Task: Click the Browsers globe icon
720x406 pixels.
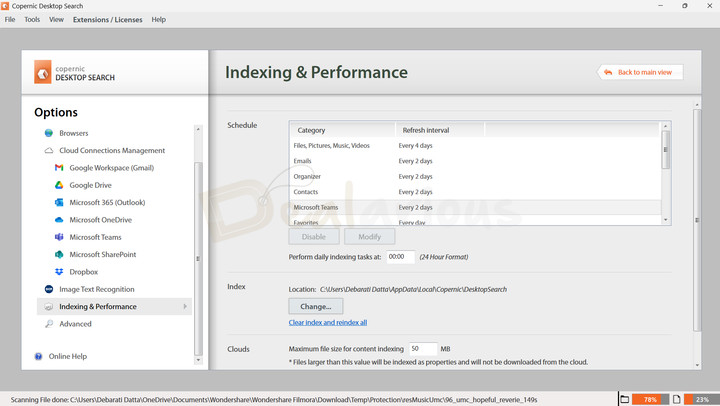Action: tap(49, 133)
